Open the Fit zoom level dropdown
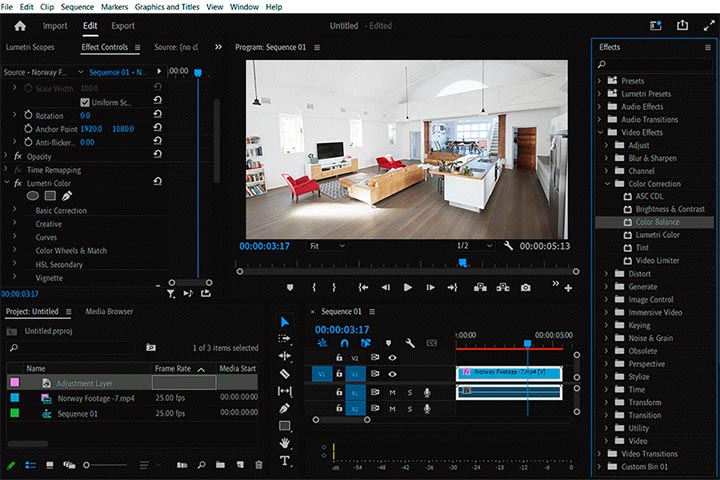 (327, 245)
